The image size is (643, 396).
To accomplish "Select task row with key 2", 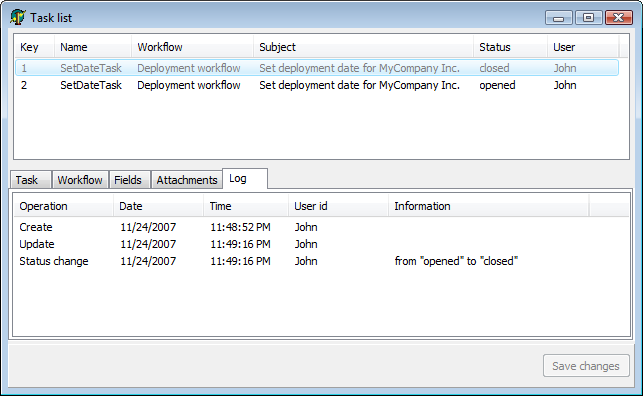I will point(317,85).
